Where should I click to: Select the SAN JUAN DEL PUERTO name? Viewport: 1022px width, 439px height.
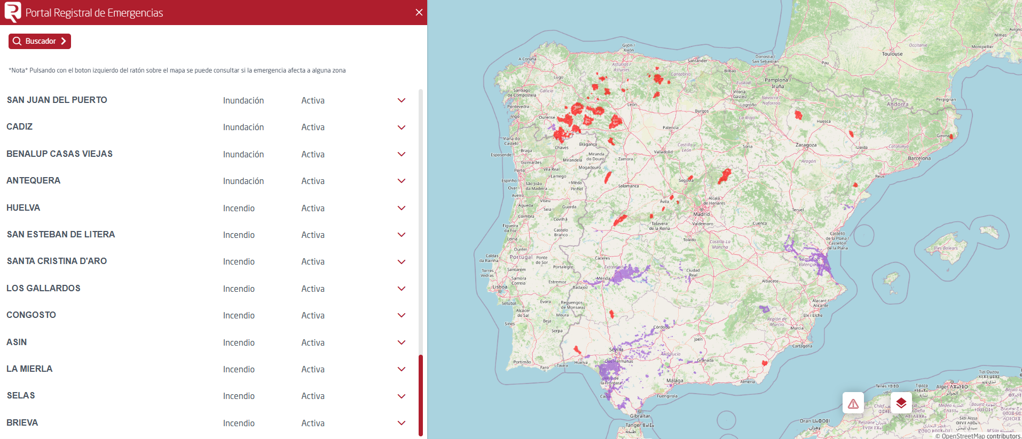point(57,100)
